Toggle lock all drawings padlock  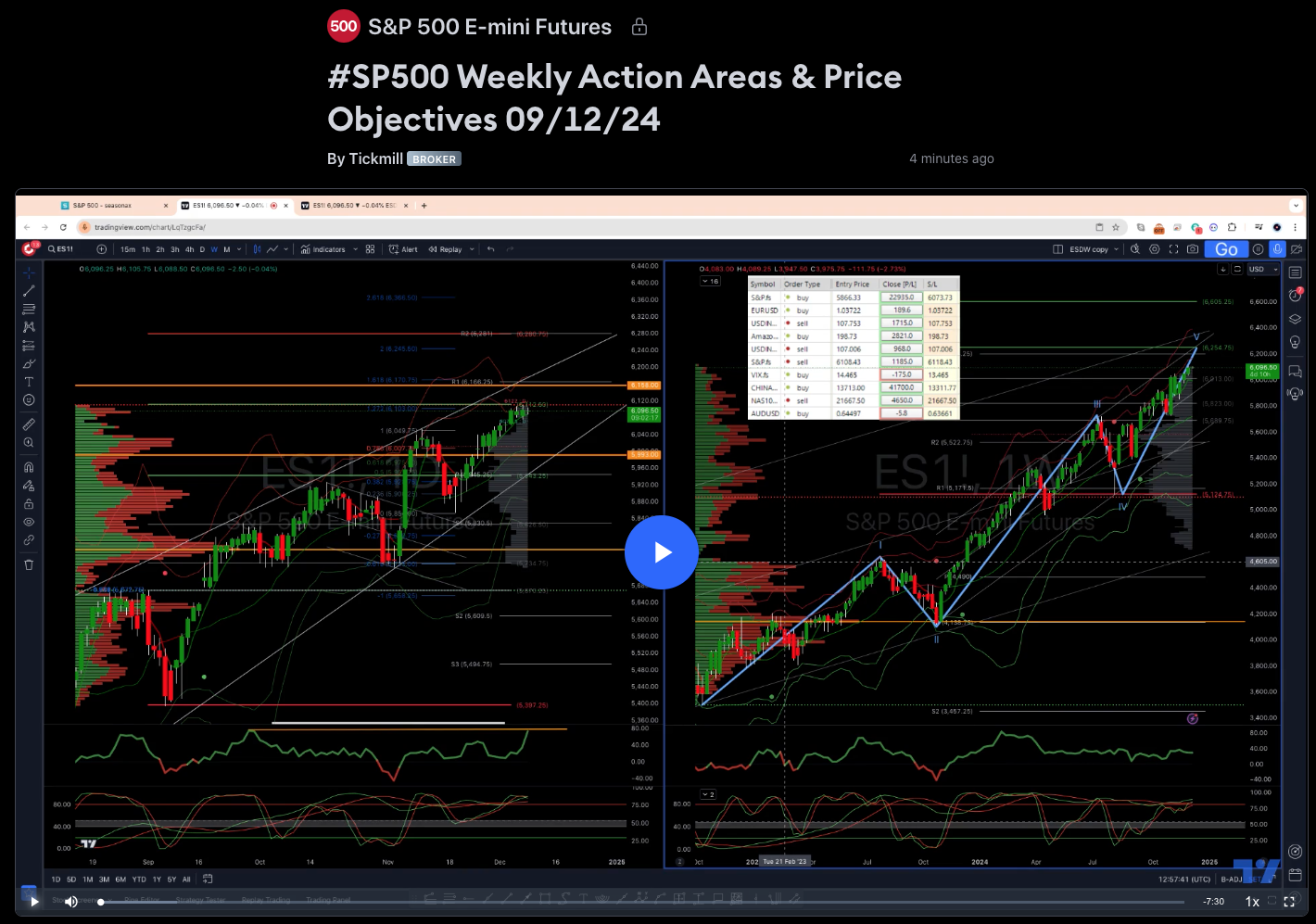pos(29,504)
